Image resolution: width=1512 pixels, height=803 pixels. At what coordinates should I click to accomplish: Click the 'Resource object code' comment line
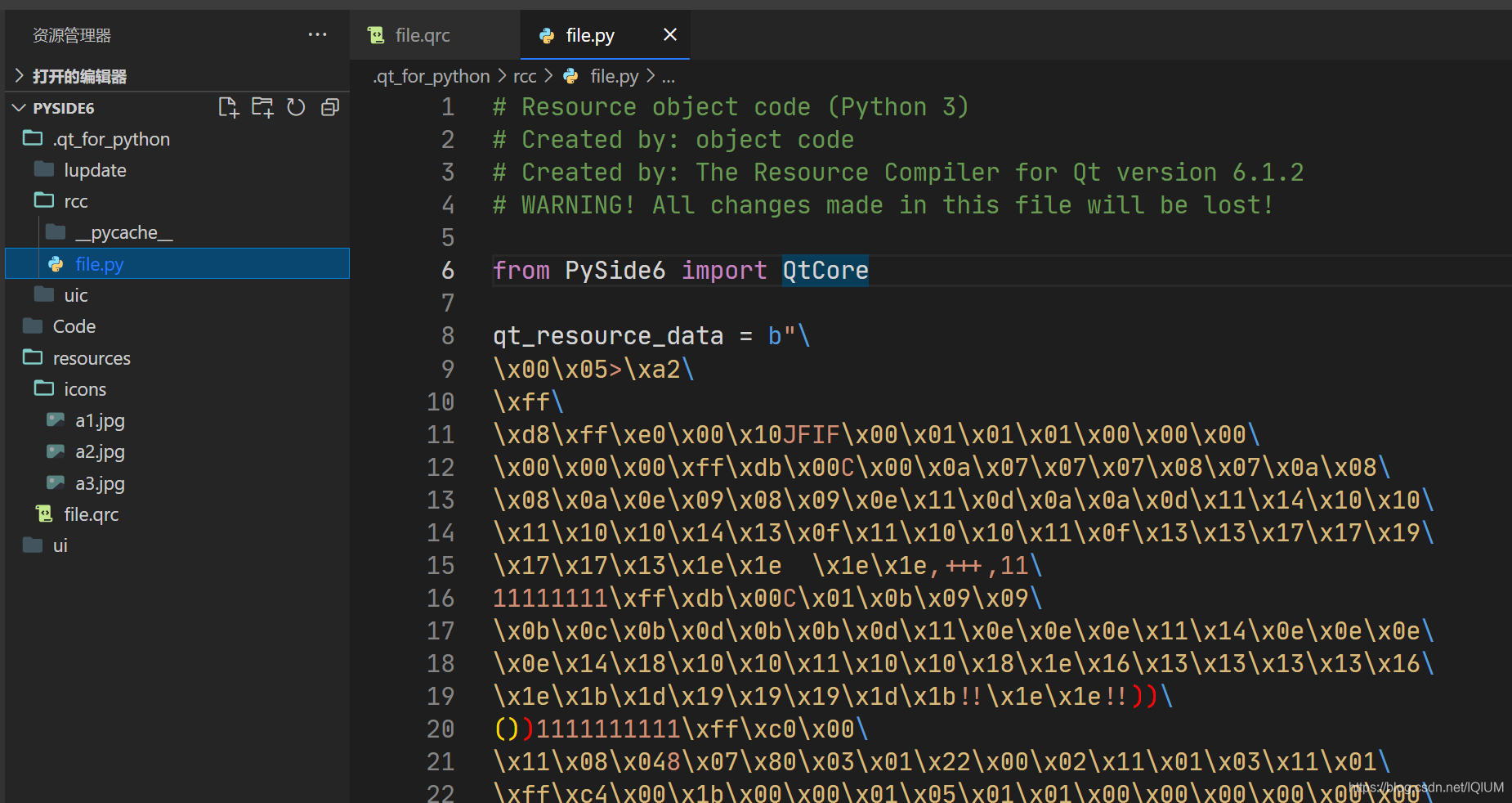click(731, 107)
